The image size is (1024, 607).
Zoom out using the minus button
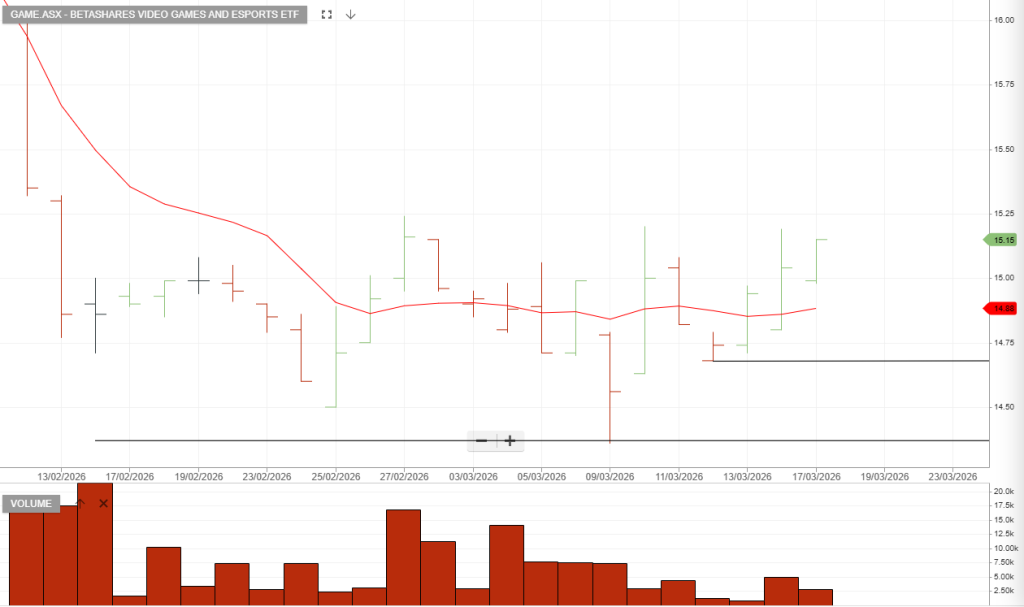coord(482,441)
